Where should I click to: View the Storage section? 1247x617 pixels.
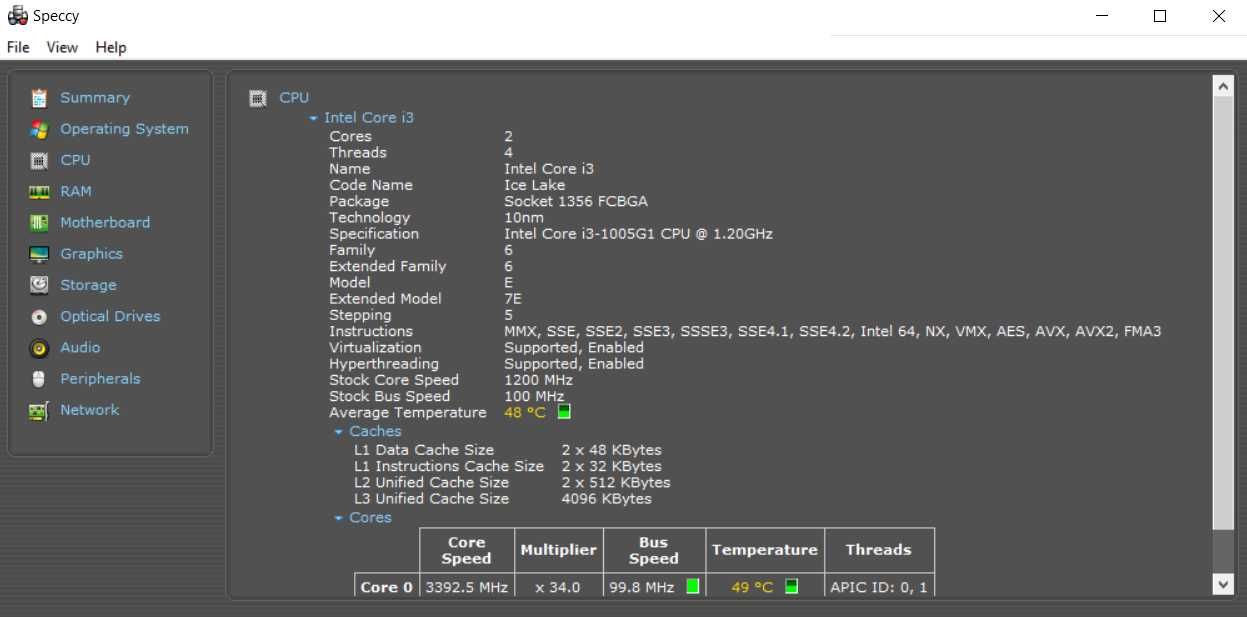[x=88, y=285]
